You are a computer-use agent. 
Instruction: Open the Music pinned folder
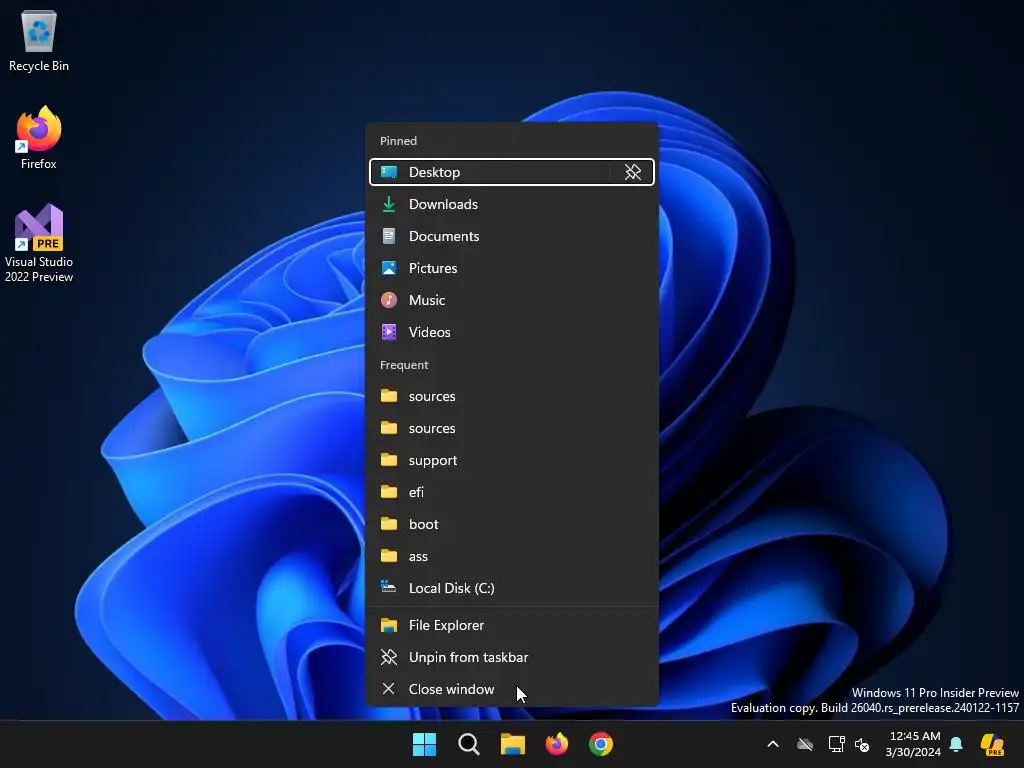(x=512, y=300)
